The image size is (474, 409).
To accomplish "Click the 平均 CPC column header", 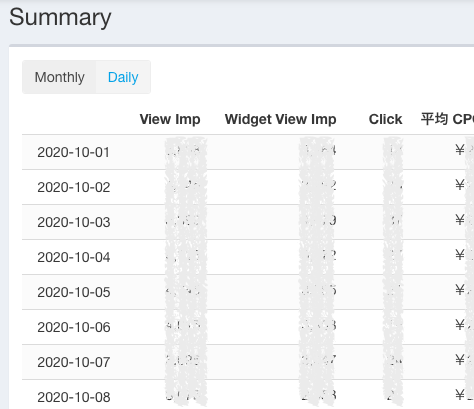I will click(447, 119).
